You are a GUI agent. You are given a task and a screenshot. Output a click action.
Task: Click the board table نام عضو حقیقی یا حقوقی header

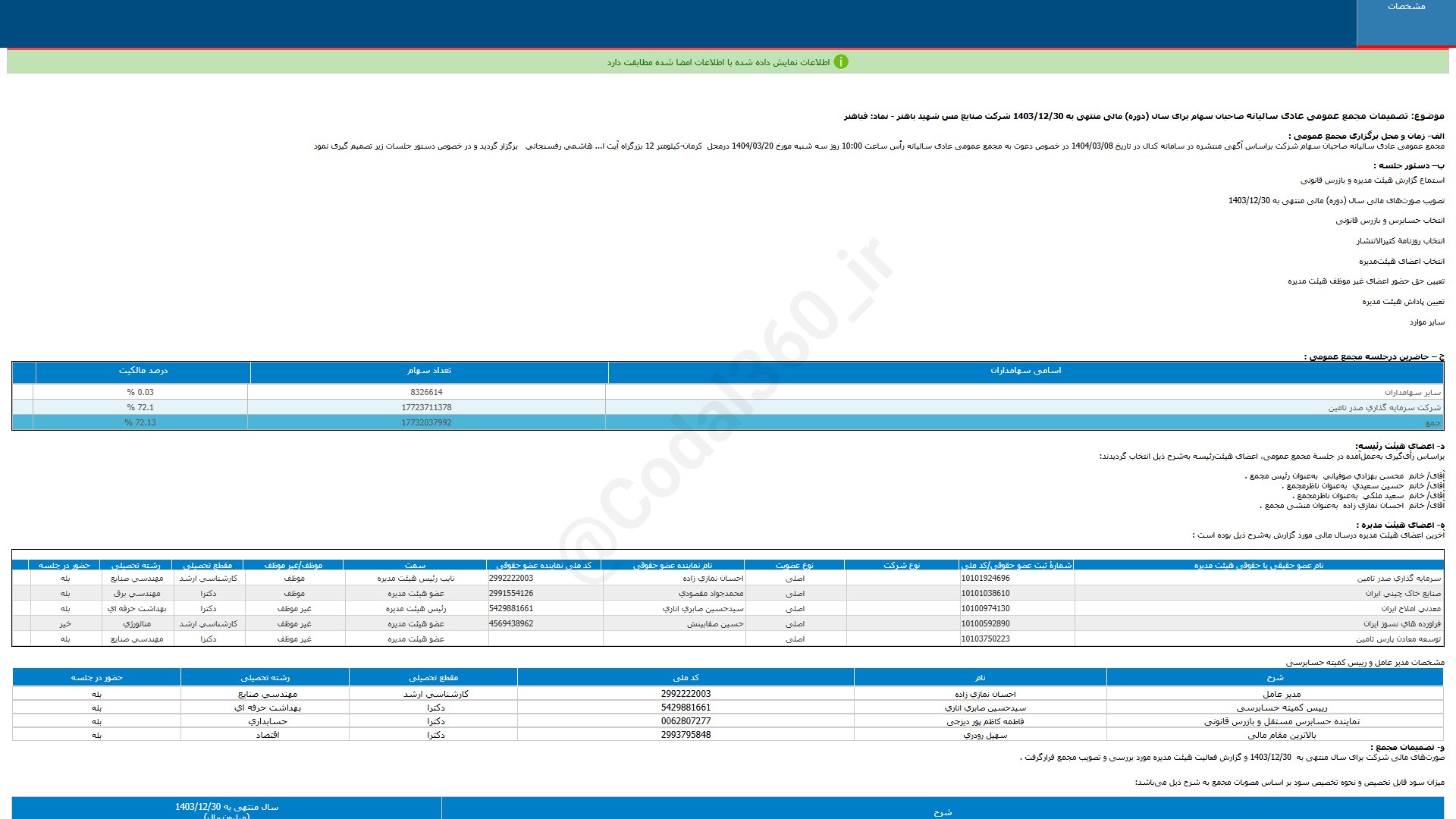[x=1259, y=565]
